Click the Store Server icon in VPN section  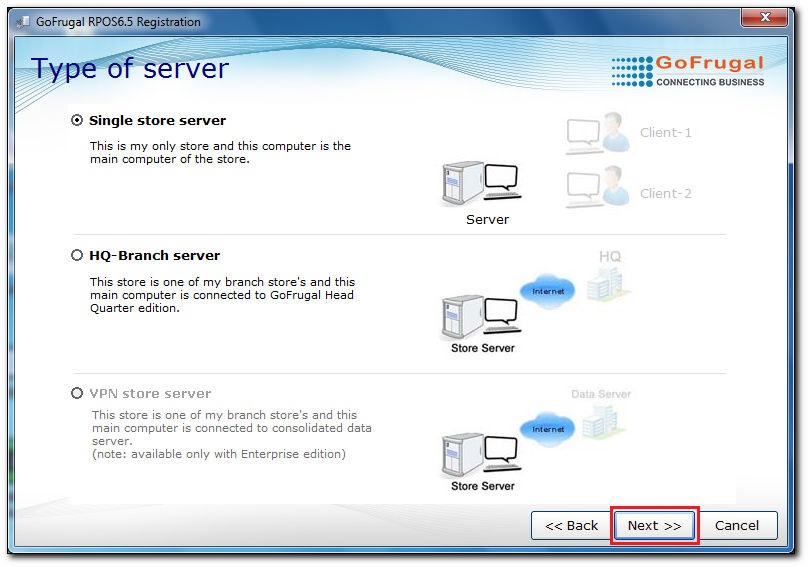pyautogui.click(x=482, y=455)
